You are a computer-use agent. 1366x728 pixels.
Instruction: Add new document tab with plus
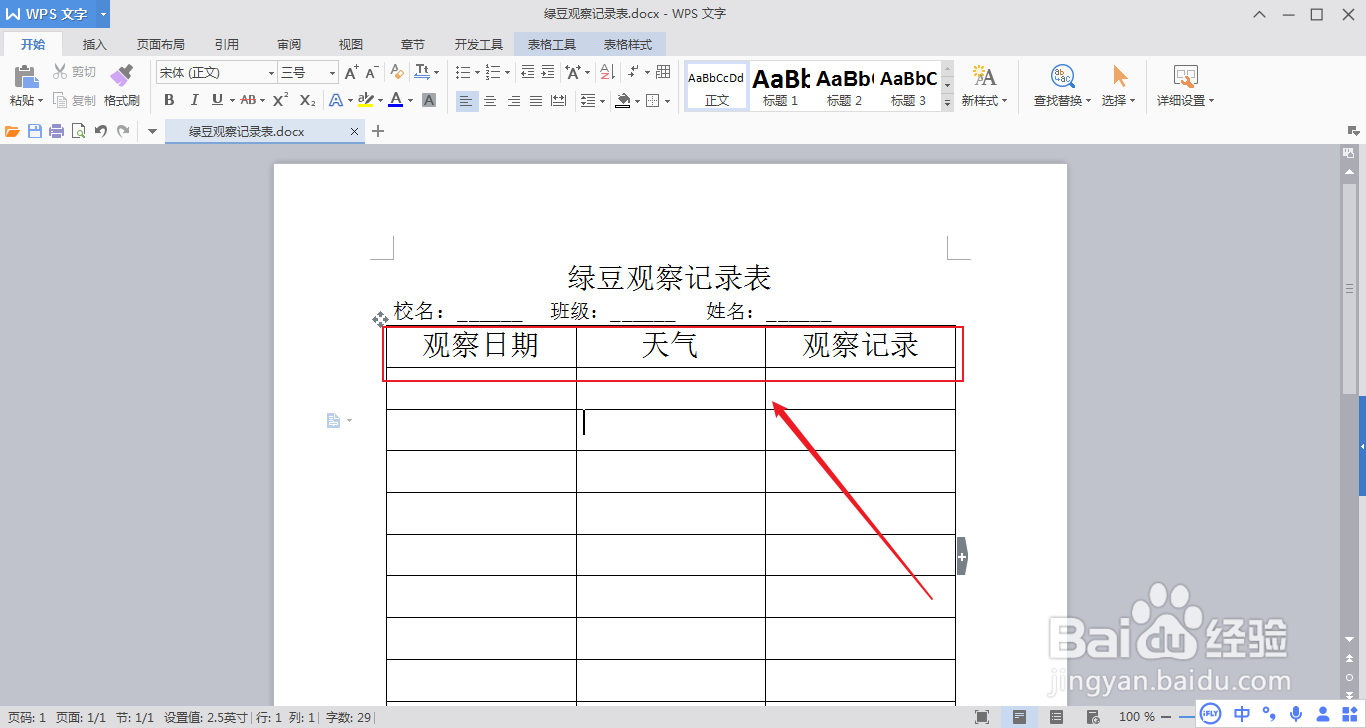pyautogui.click(x=378, y=131)
